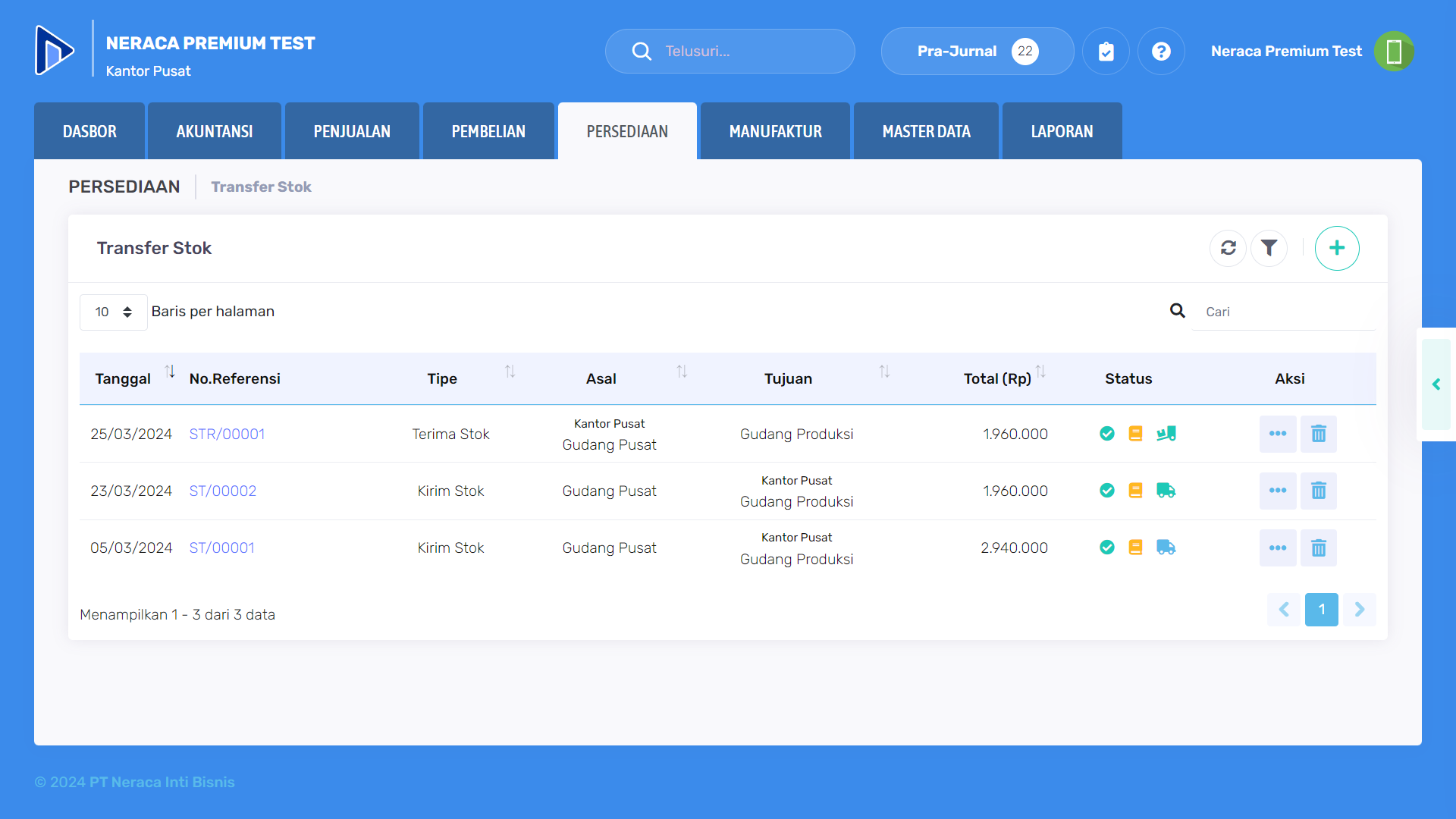This screenshot has width=1456, height=819.
Task: Expand the right side panel chevron
Action: (1436, 384)
